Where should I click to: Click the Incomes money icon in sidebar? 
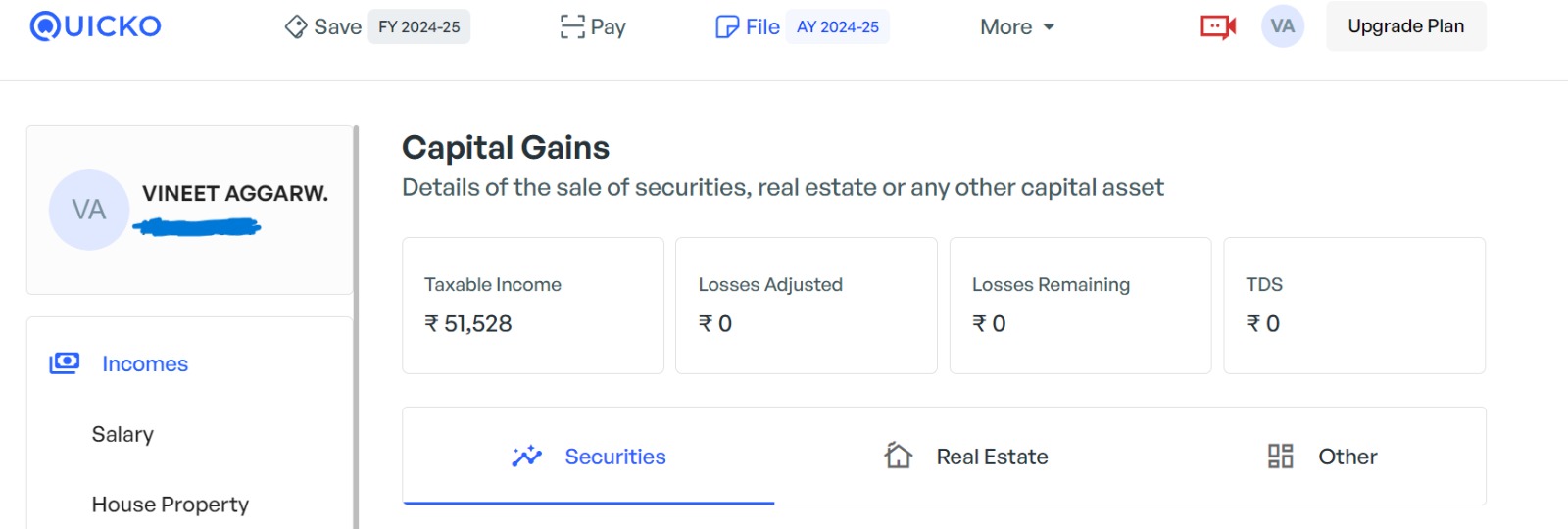[65, 363]
